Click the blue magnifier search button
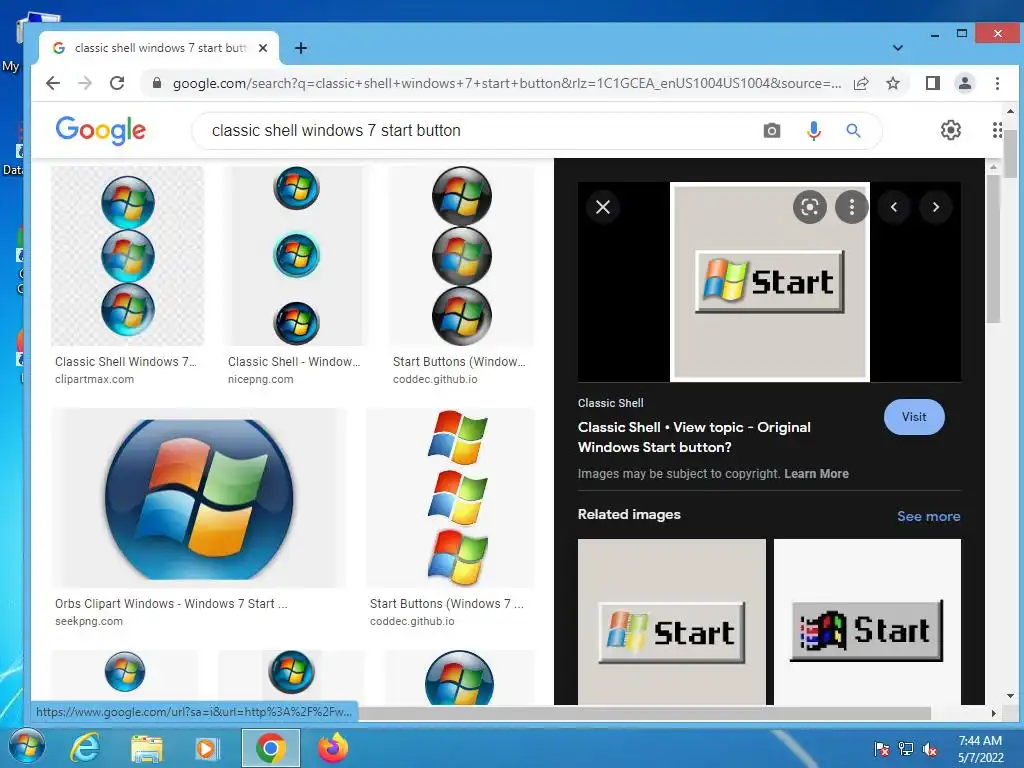 point(853,131)
